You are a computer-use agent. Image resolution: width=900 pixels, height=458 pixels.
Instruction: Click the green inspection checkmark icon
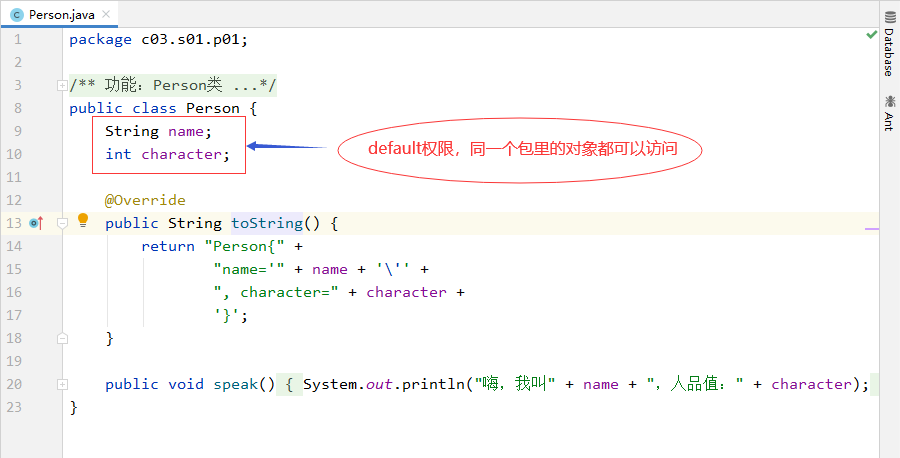click(871, 35)
